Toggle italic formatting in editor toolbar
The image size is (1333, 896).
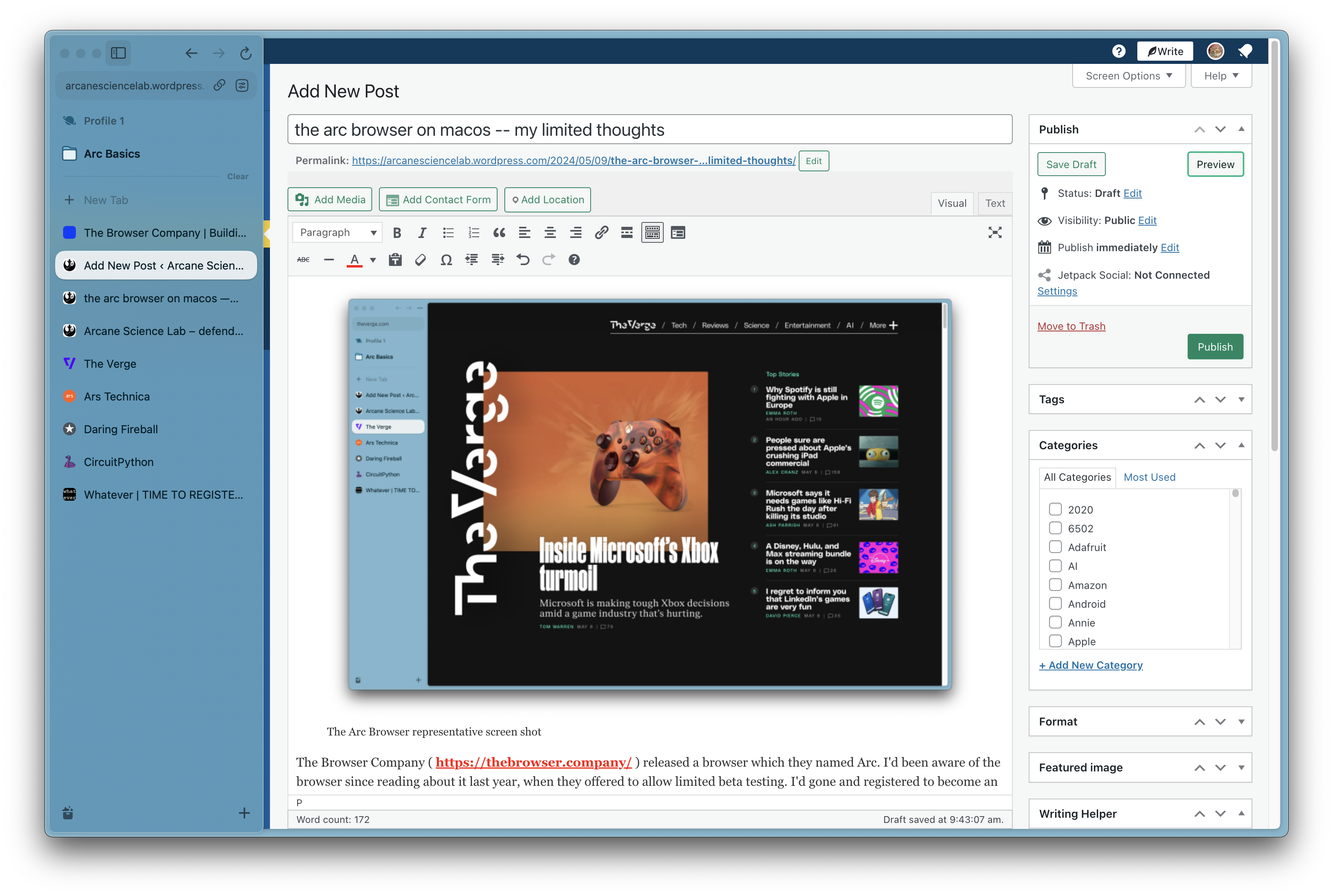pyautogui.click(x=422, y=232)
